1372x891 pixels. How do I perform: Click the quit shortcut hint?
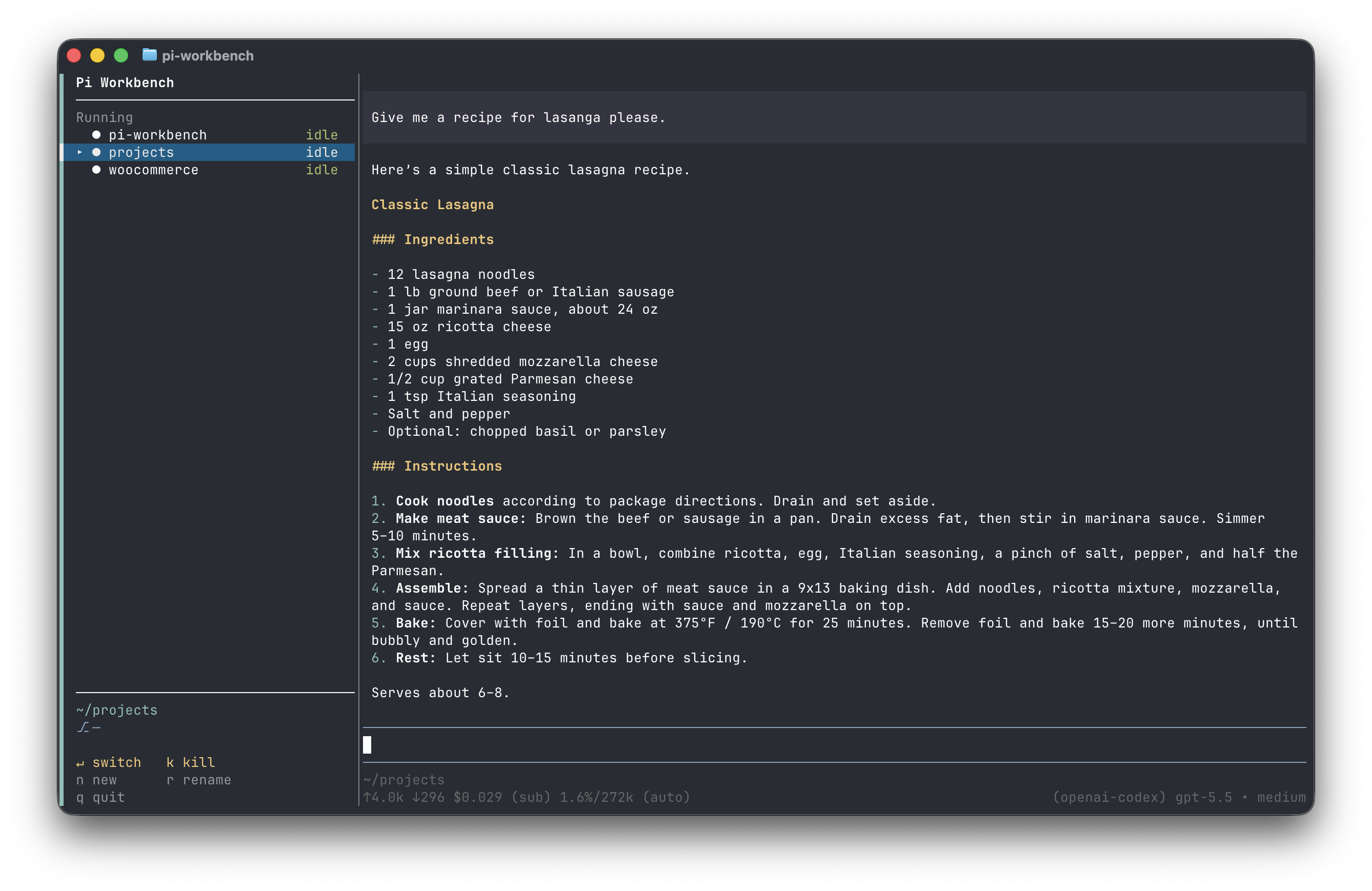[100, 797]
